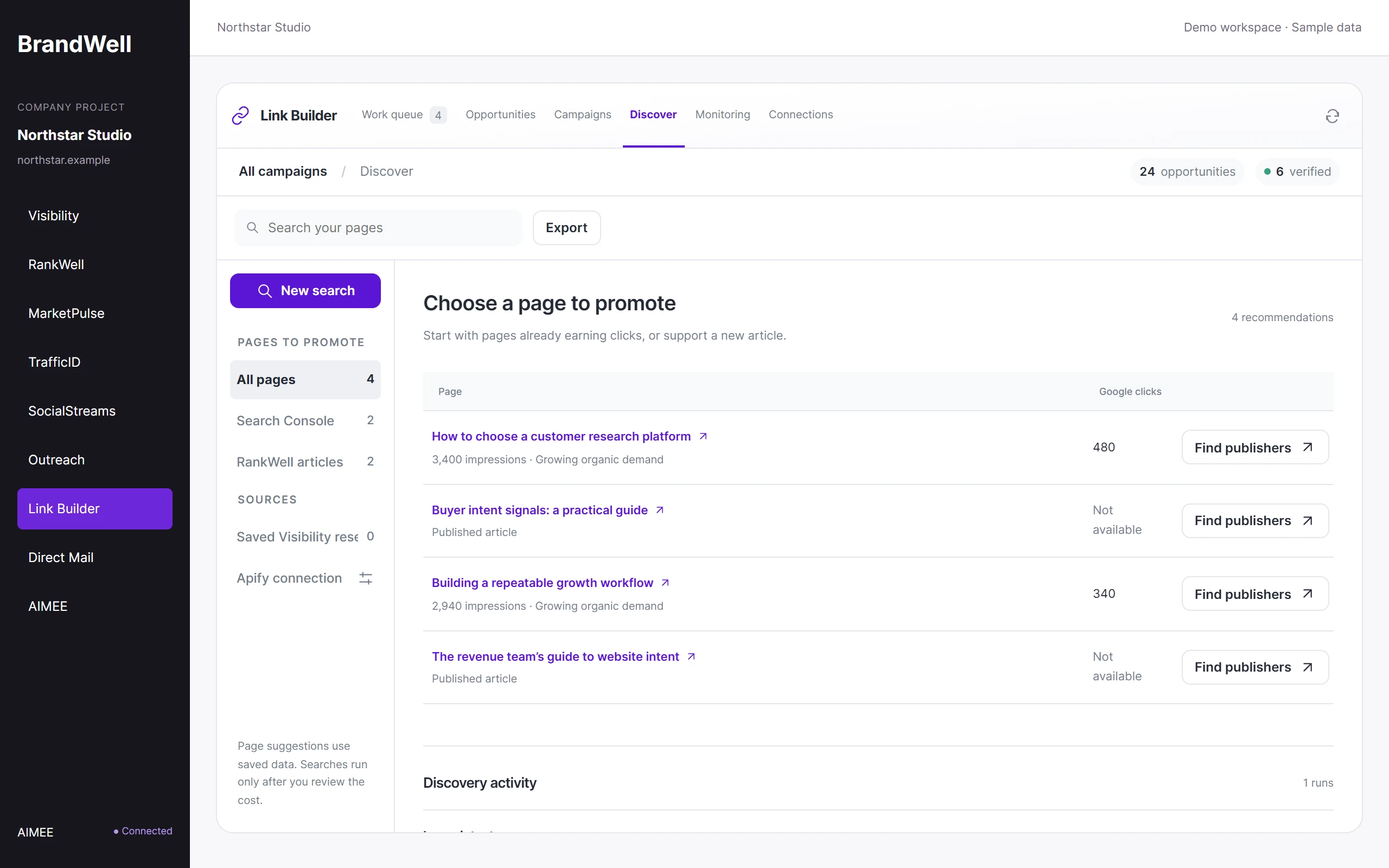
Task: Click the All campaigns breadcrumb
Action: (x=282, y=171)
